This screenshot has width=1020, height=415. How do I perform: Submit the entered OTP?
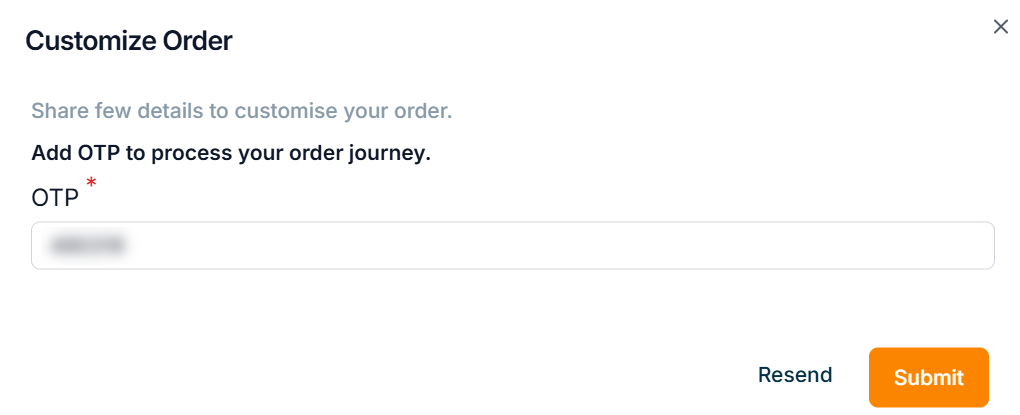click(928, 377)
